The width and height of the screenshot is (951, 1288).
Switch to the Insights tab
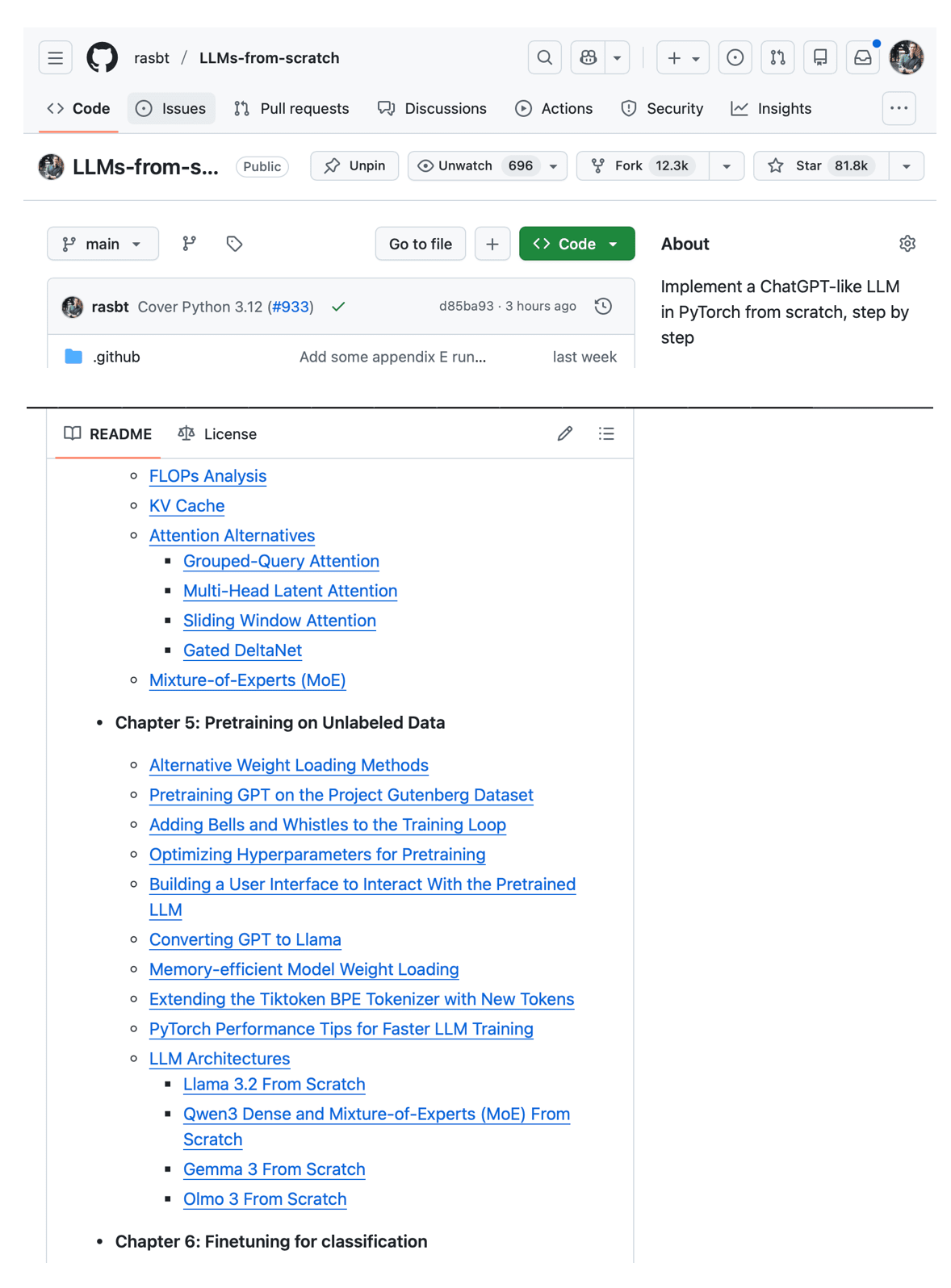point(772,109)
